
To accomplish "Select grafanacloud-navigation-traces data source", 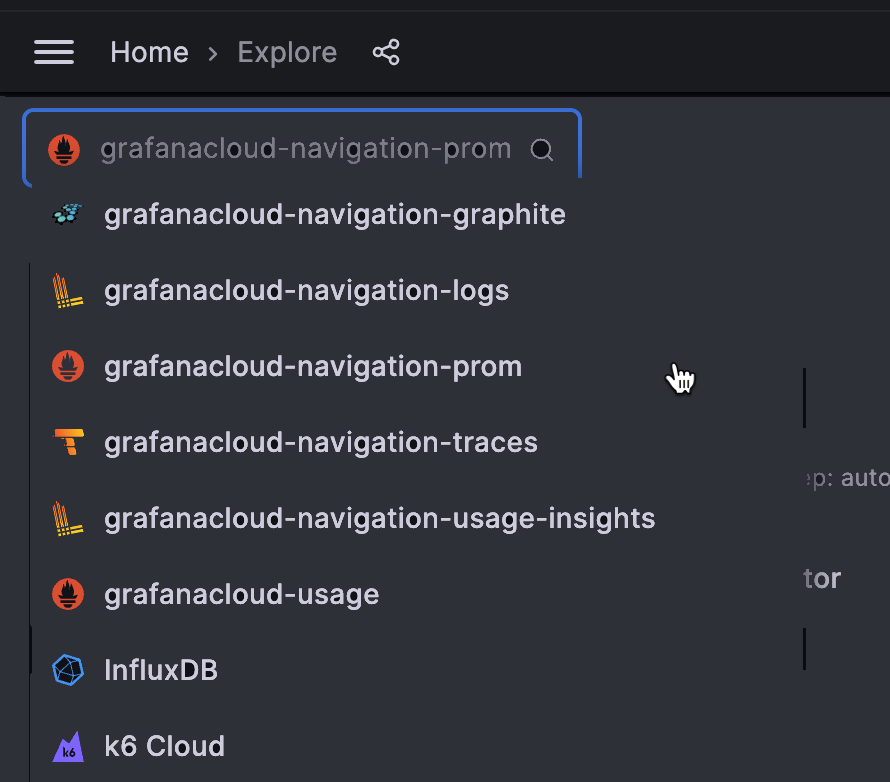I will [320, 443].
